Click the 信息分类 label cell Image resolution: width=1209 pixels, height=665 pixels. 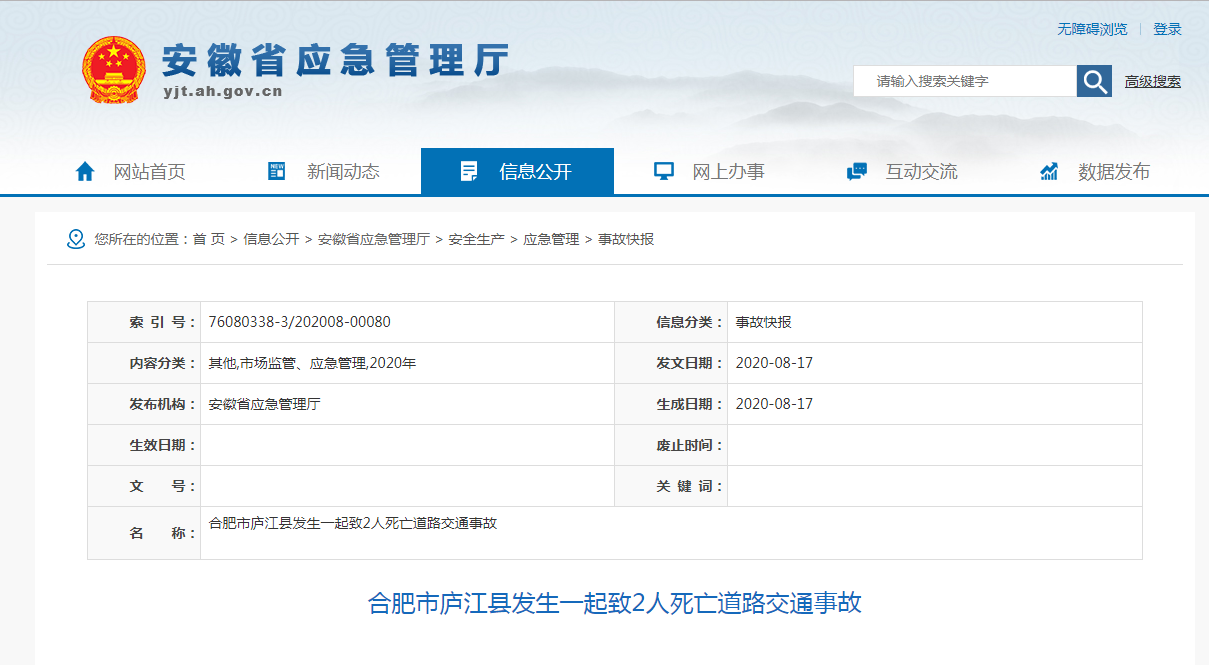point(671,322)
